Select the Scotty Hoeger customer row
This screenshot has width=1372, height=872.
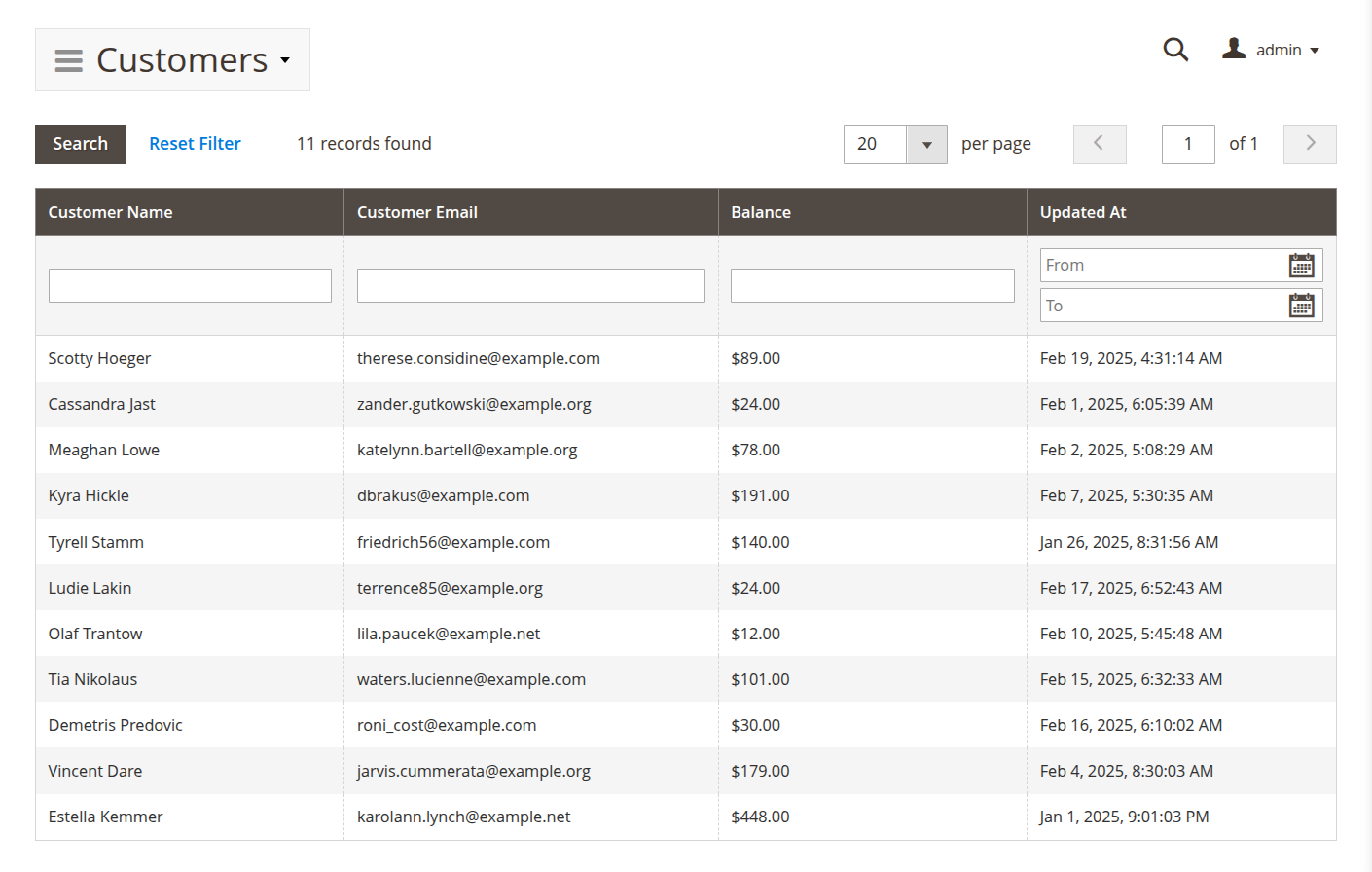(100, 358)
